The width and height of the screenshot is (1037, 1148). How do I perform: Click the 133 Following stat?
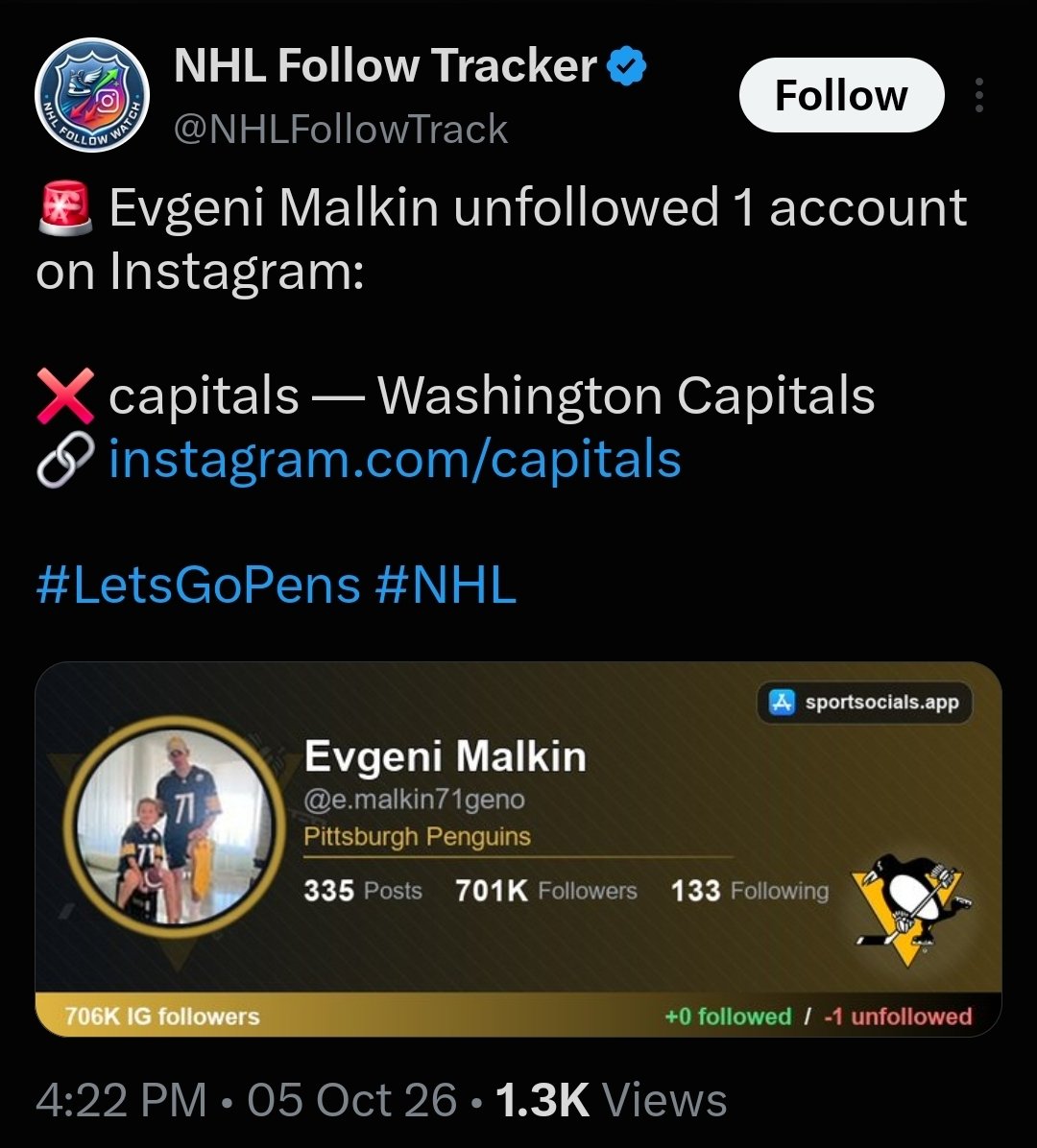pyautogui.click(x=750, y=891)
